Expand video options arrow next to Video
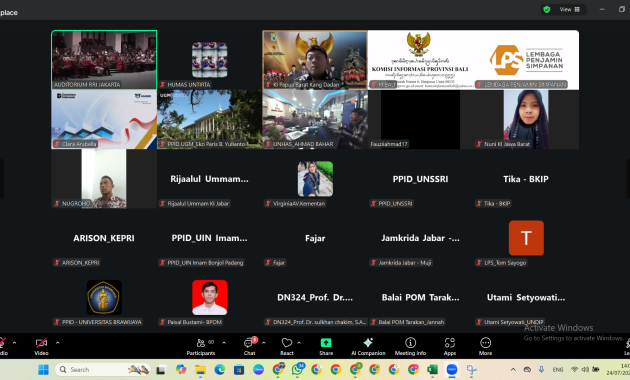Image resolution: width=630 pixels, height=380 pixels. (57, 343)
